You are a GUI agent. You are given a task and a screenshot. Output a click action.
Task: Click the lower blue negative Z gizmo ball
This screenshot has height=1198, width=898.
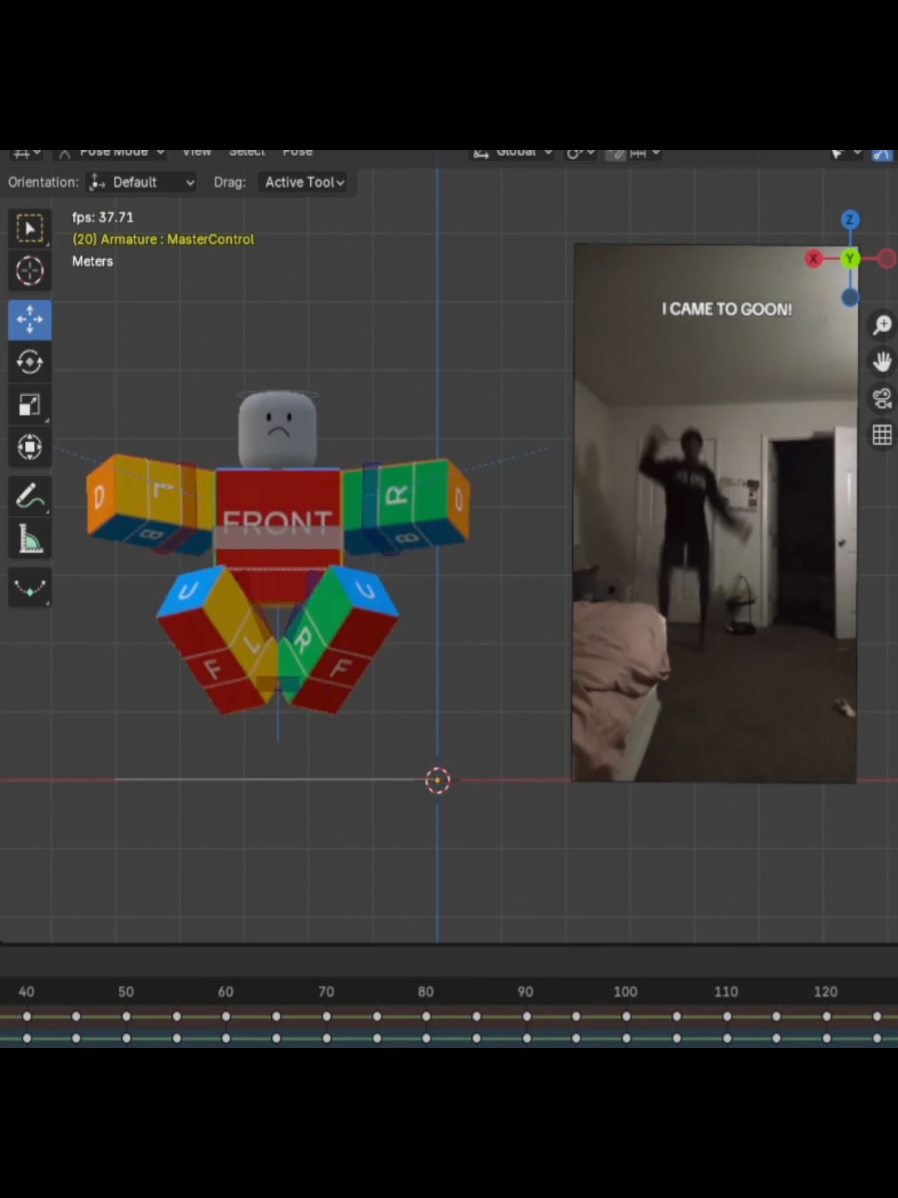(850, 298)
